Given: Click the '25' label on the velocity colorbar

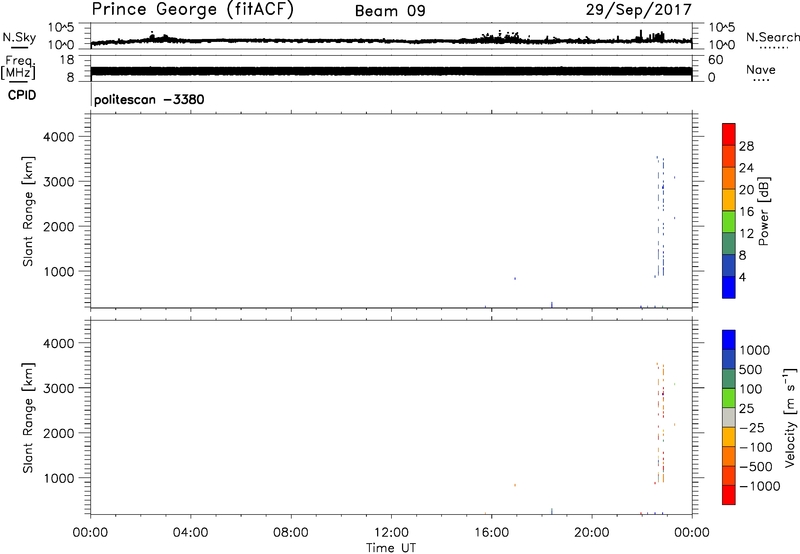Looking at the screenshot, I should tap(747, 408).
